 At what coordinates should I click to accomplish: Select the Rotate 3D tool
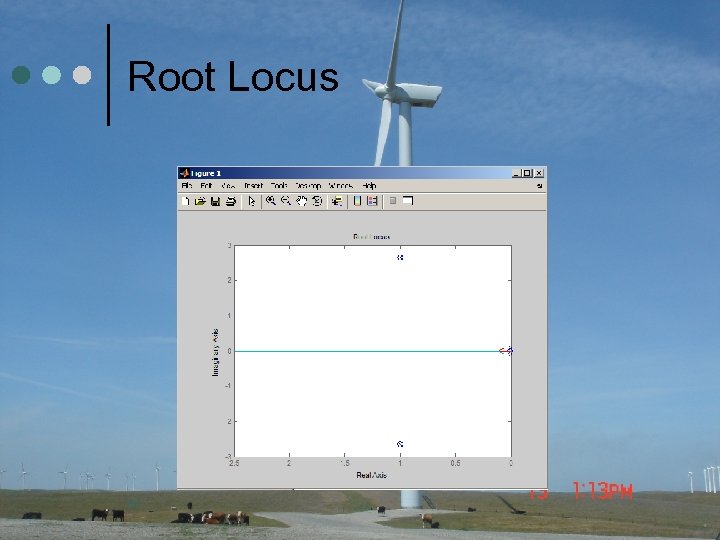tap(317, 201)
